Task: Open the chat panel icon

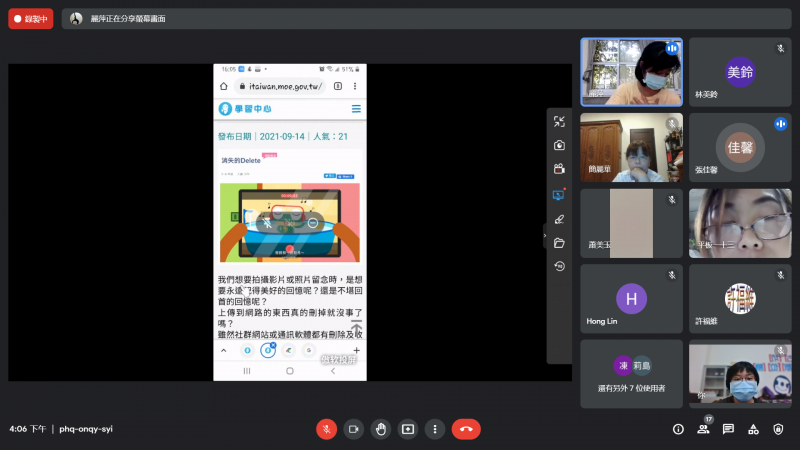Action: [x=728, y=429]
